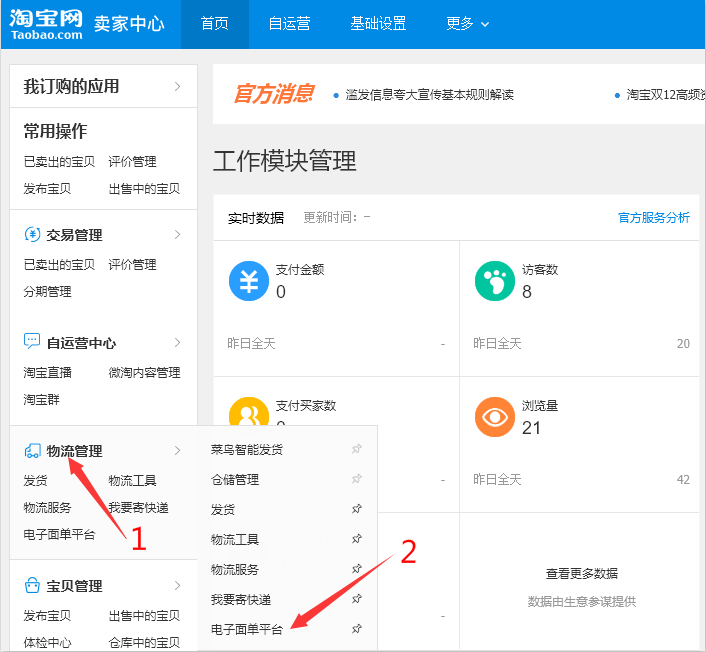Open 发布宝贝 under 宝贝管理
Screen dimensions: 706x652
point(47,616)
